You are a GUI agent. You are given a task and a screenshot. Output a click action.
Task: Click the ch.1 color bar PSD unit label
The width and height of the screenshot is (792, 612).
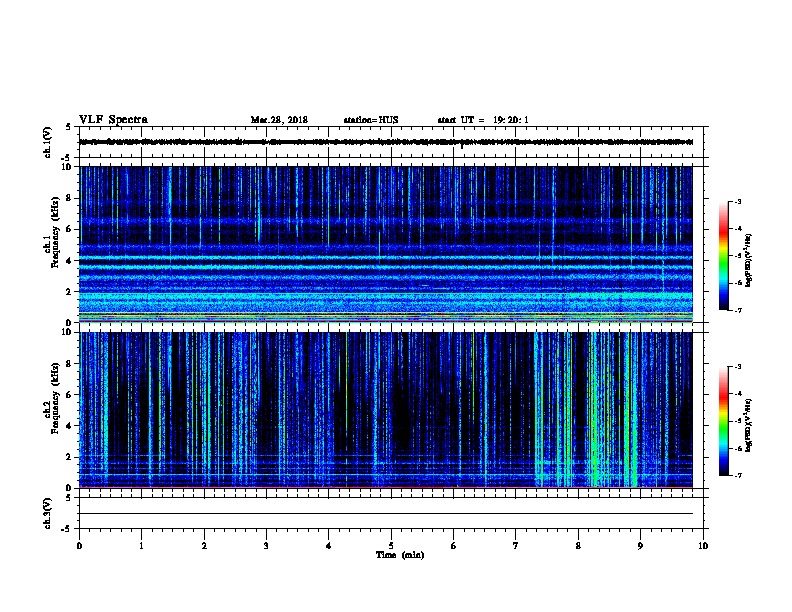pyautogui.click(x=748, y=260)
